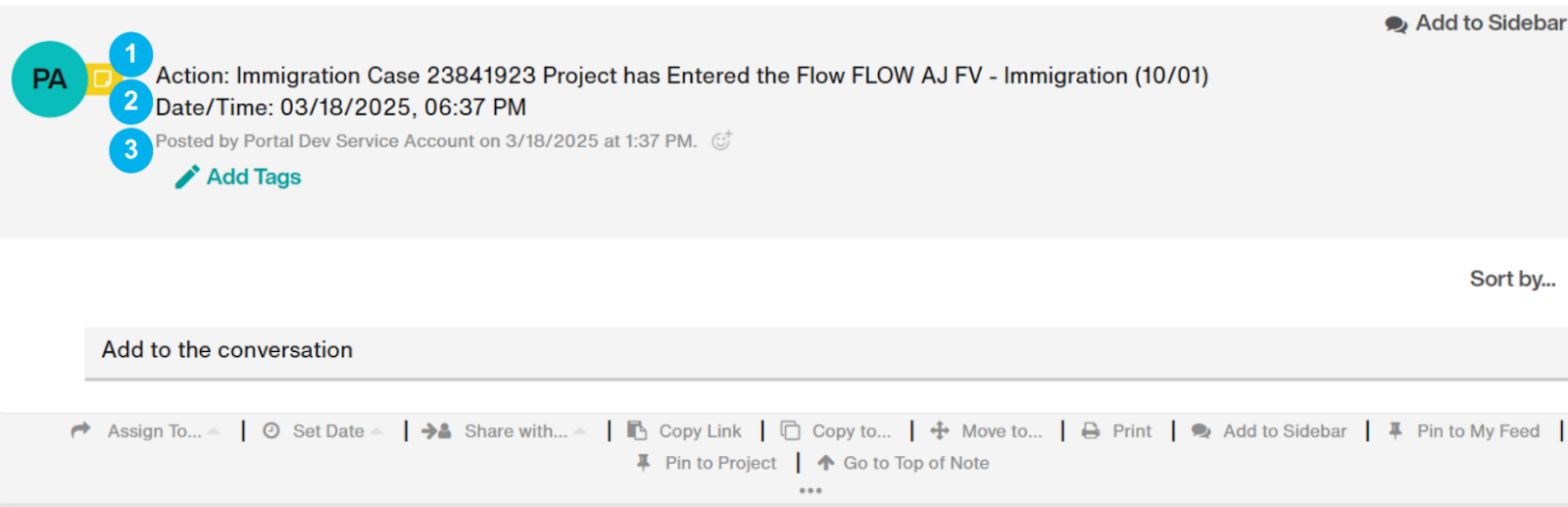1568x507 pixels.
Task: Open the add reaction smiley icon
Action: 721,140
